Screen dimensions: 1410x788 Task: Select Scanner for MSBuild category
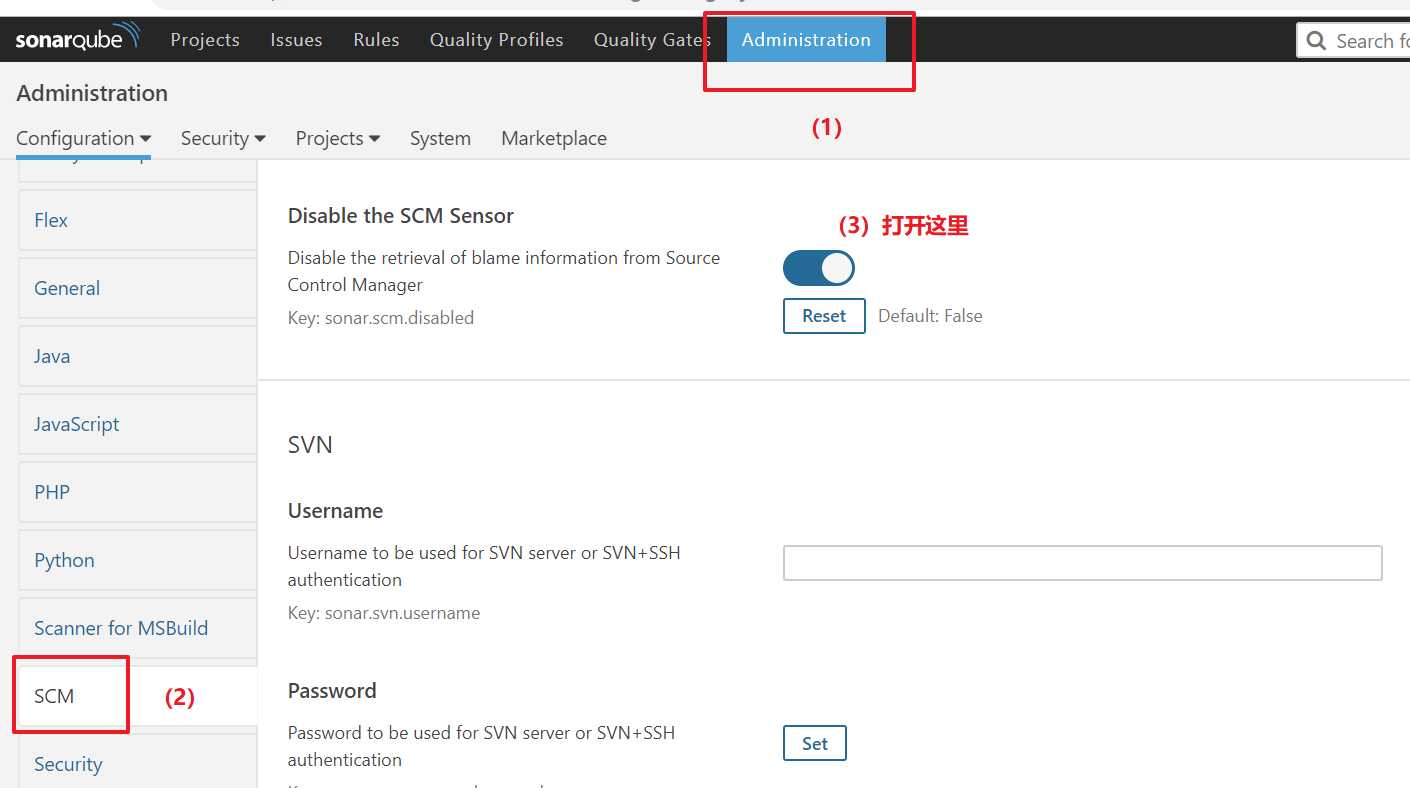(x=138, y=628)
